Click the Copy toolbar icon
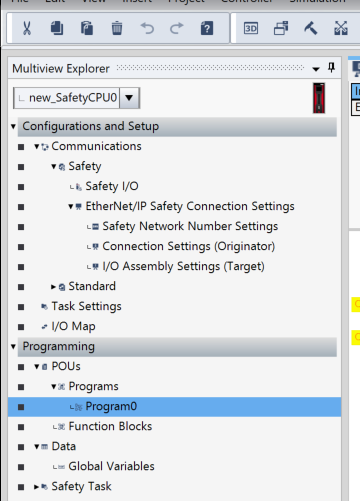The height and width of the screenshot is (501, 360). point(57,28)
